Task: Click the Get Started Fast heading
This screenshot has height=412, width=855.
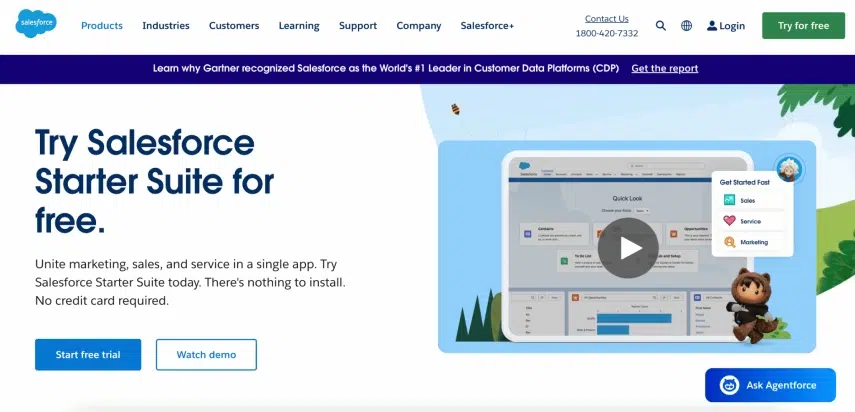Action: pyautogui.click(x=744, y=183)
